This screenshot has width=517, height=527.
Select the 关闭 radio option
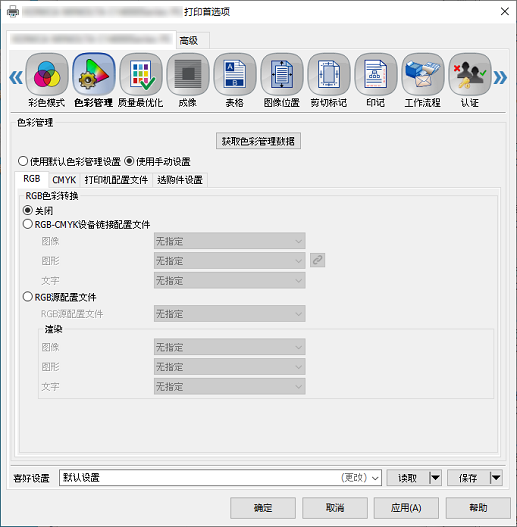[x=28, y=210]
